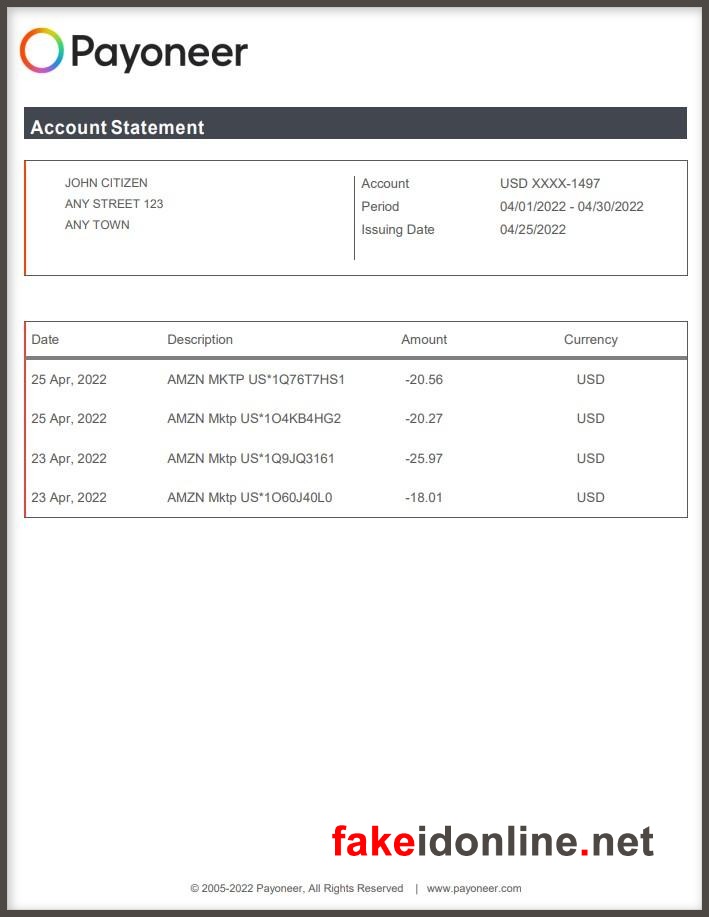Select the period 04/01/2022 - 04/30/2022

pyautogui.click(x=572, y=206)
